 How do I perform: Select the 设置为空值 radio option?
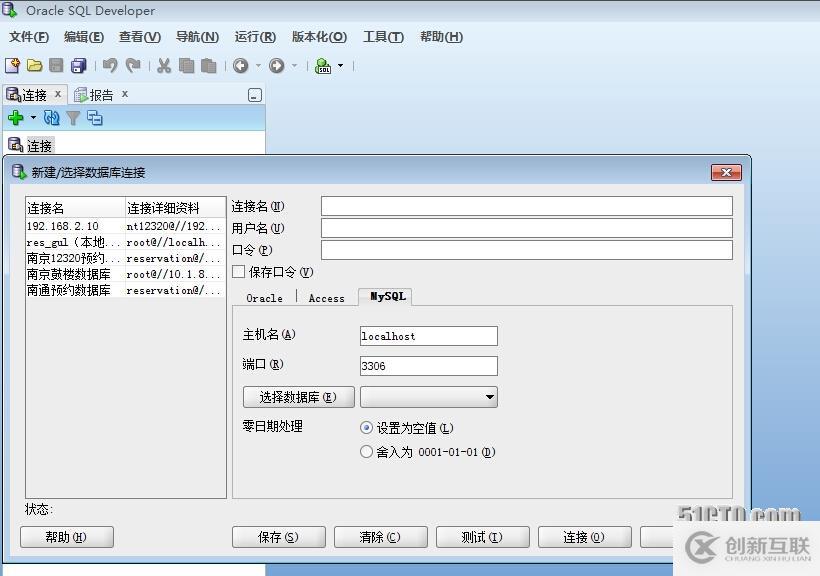coord(368,427)
